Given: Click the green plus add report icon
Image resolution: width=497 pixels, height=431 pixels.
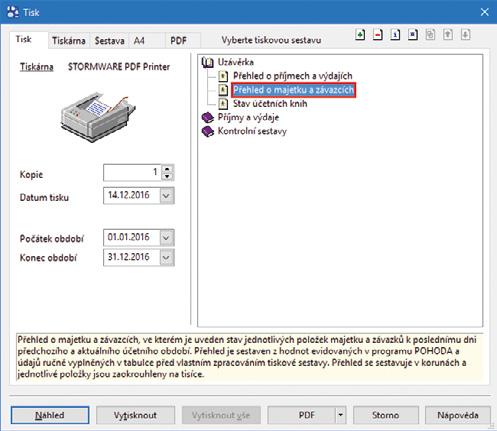Looking at the screenshot, I should (x=360, y=35).
